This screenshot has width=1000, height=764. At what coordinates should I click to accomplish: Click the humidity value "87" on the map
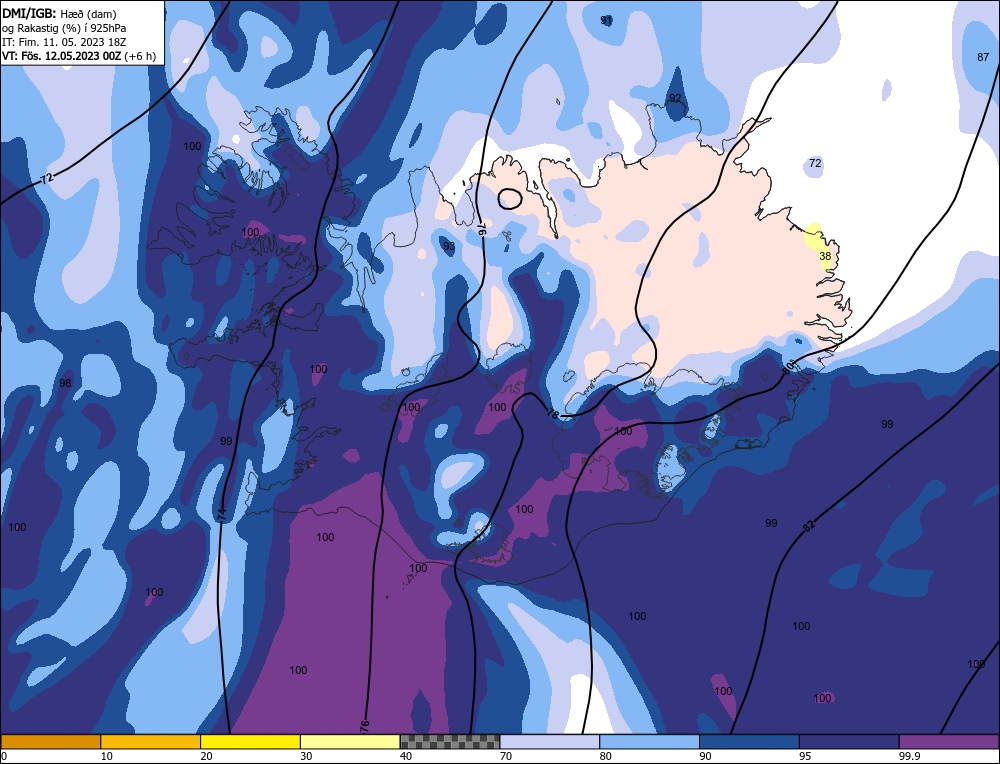click(983, 57)
